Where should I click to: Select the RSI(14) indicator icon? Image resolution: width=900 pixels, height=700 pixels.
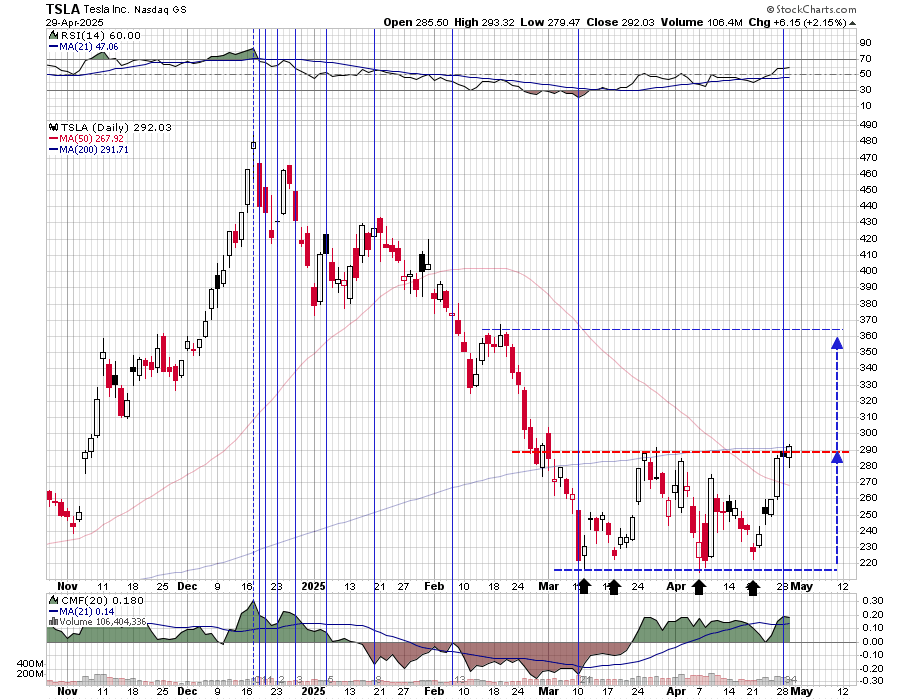click(x=51, y=33)
